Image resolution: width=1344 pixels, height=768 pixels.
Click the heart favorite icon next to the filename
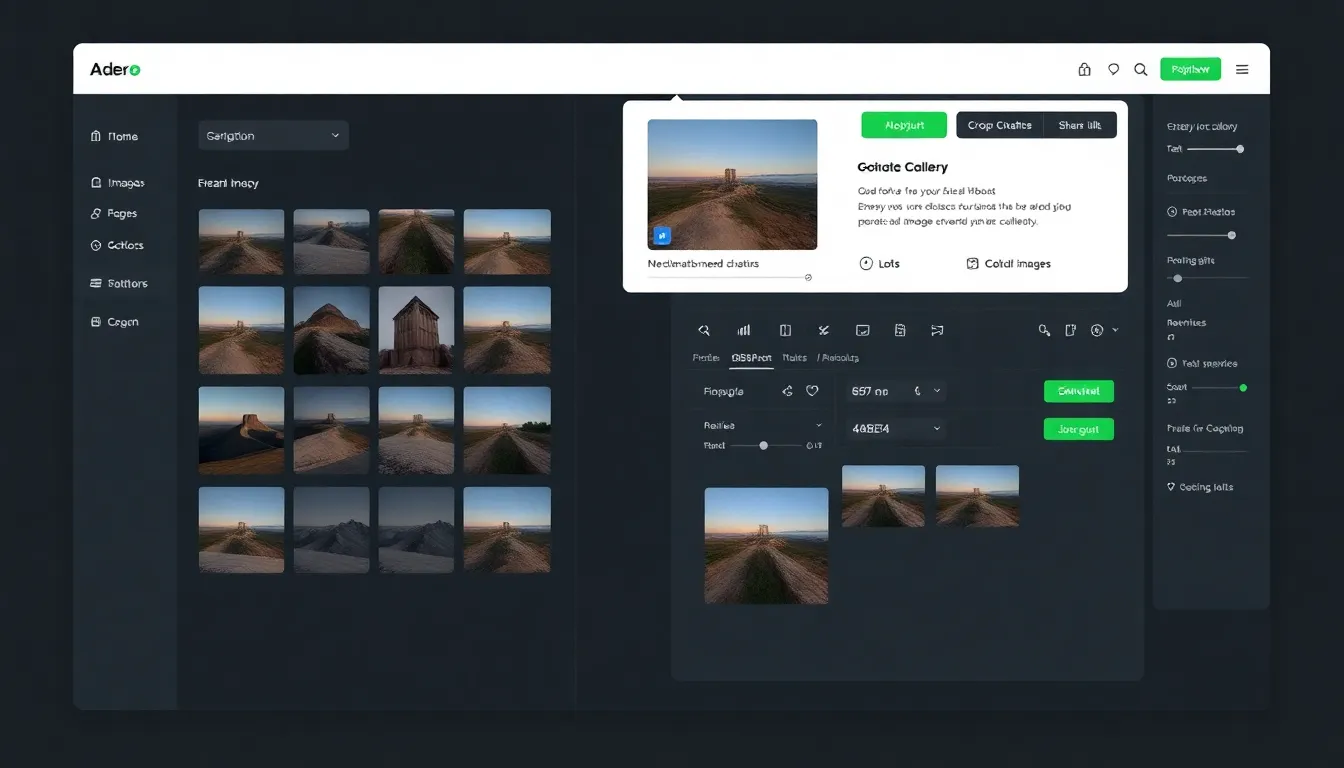(x=812, y=391)
